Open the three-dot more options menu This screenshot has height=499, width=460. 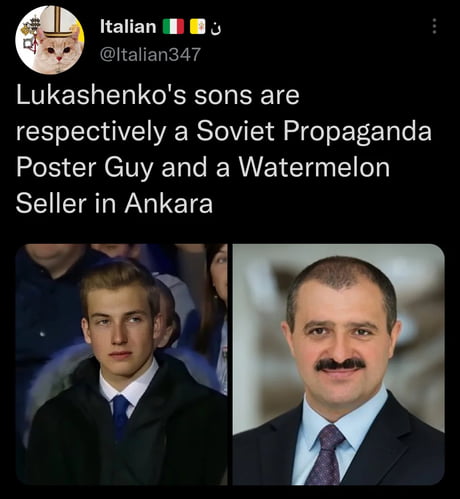(434, 26)
